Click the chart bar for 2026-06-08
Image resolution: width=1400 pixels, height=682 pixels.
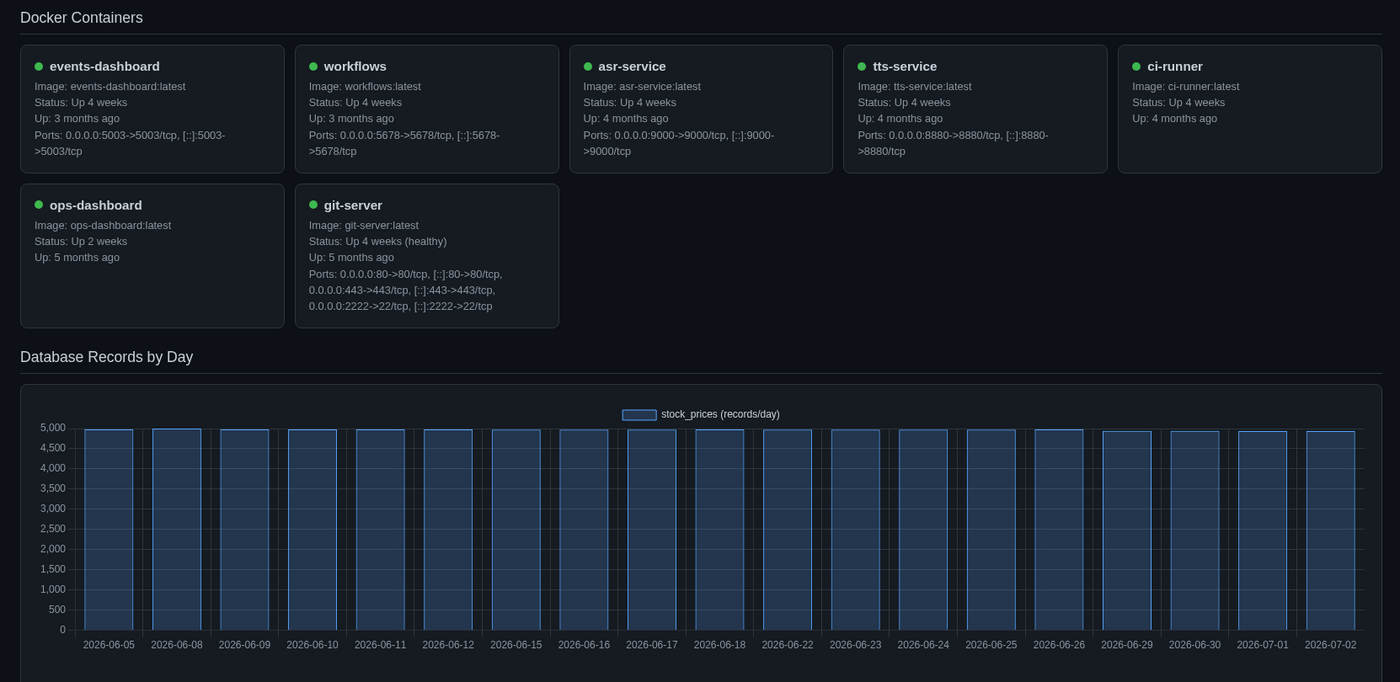[x=177, y=529]
